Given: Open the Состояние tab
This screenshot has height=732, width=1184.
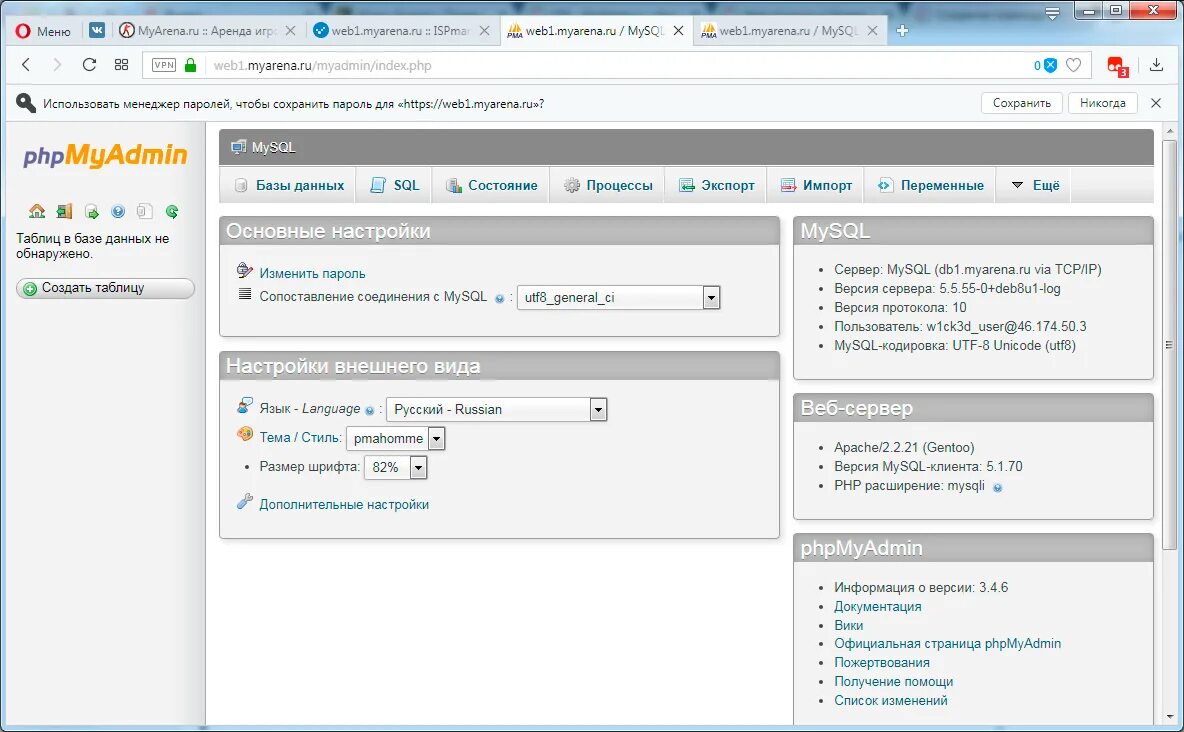Looking at the screenshot, I should pyautogui.click(x=492, y=185).
